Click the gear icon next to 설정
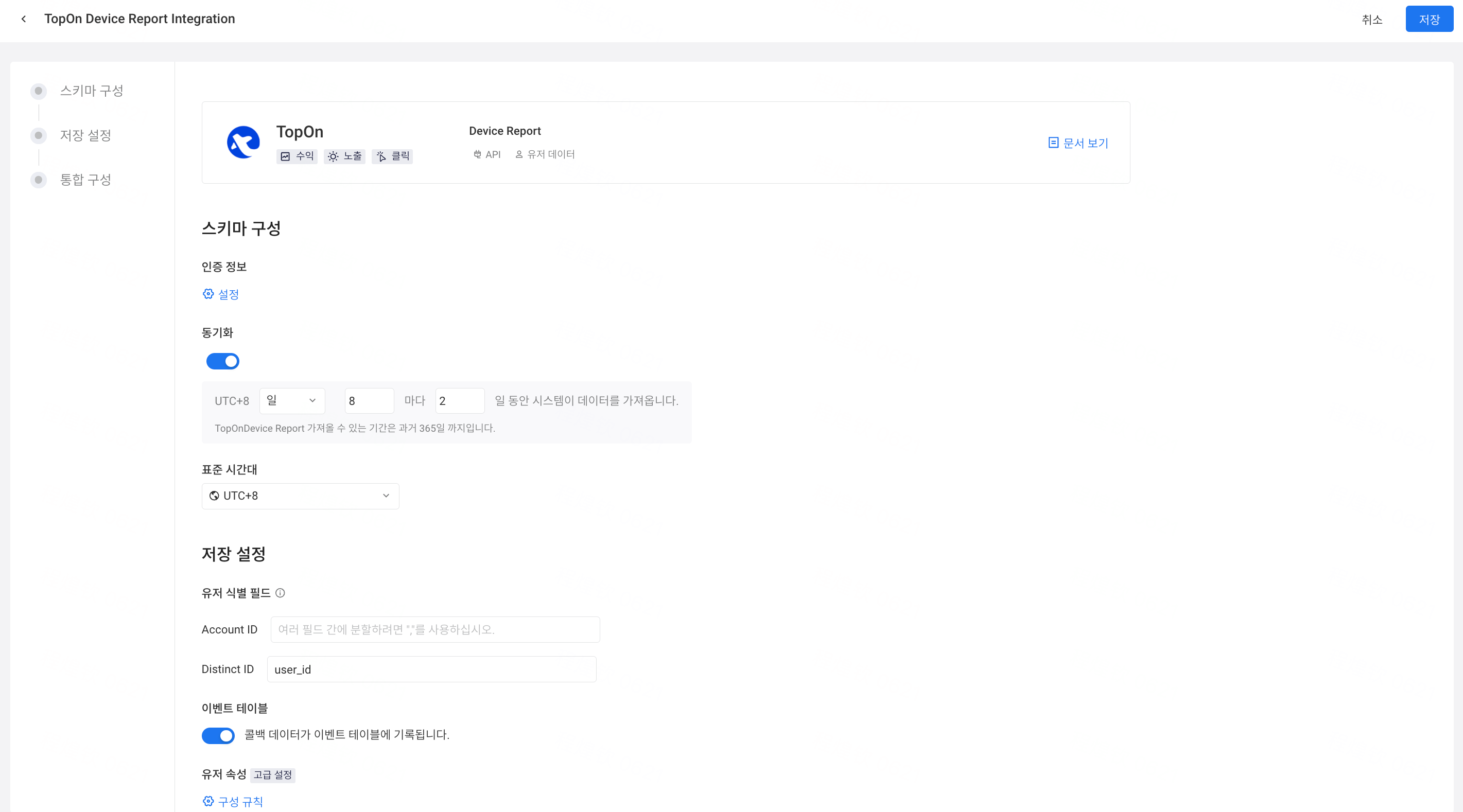The width and height of the screenshot is (1463, 812). [208, 294]
